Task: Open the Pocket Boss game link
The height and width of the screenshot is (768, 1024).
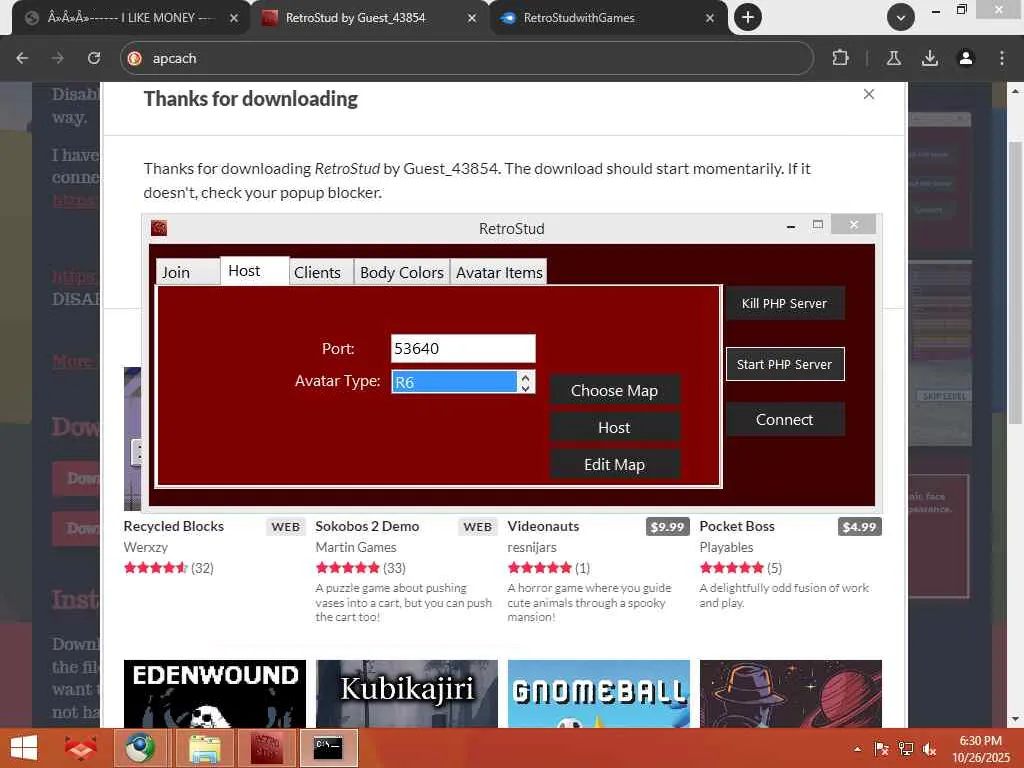Action: (x=737, y=526)
